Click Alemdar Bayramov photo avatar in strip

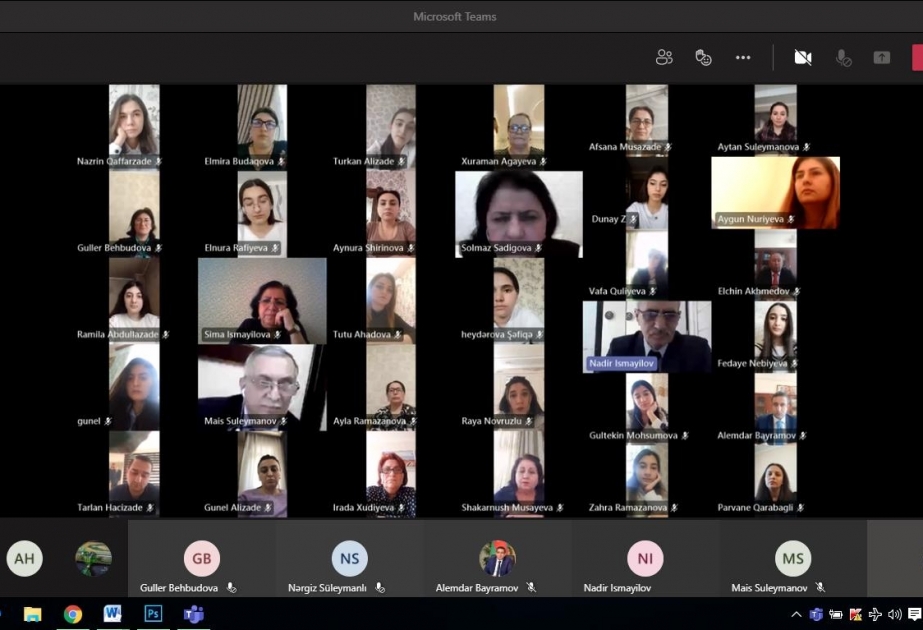click(x=497, y=558)
